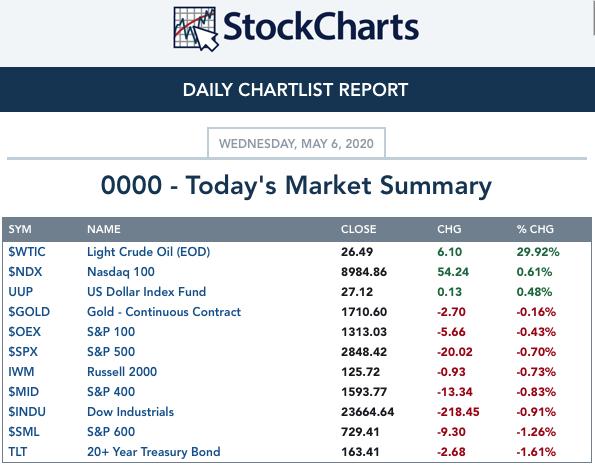595x465 pixels.
Task: Open the $WTIC symbol link
Action: tap(27, 252)
